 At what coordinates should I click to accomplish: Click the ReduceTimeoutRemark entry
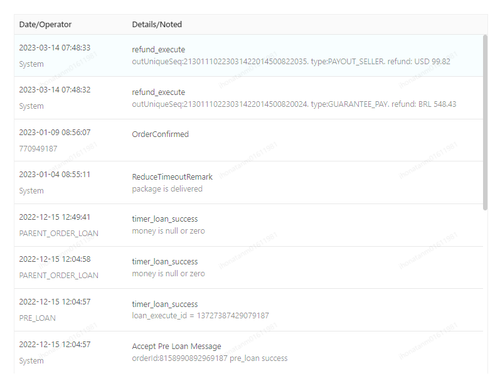tap(172, 177)
